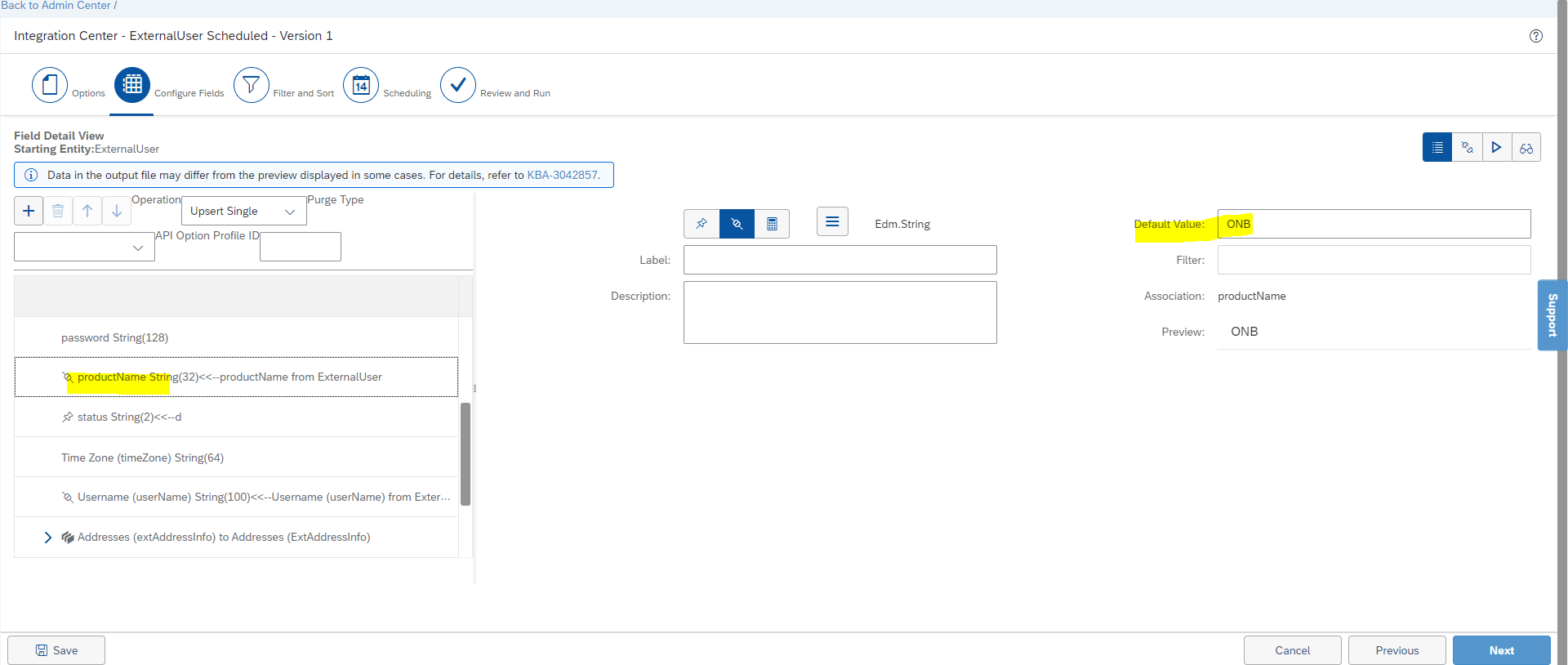Click the Filter and Sort label
Screen dimensions: 1568x665
pyautogui.click(x=303, y=93)
